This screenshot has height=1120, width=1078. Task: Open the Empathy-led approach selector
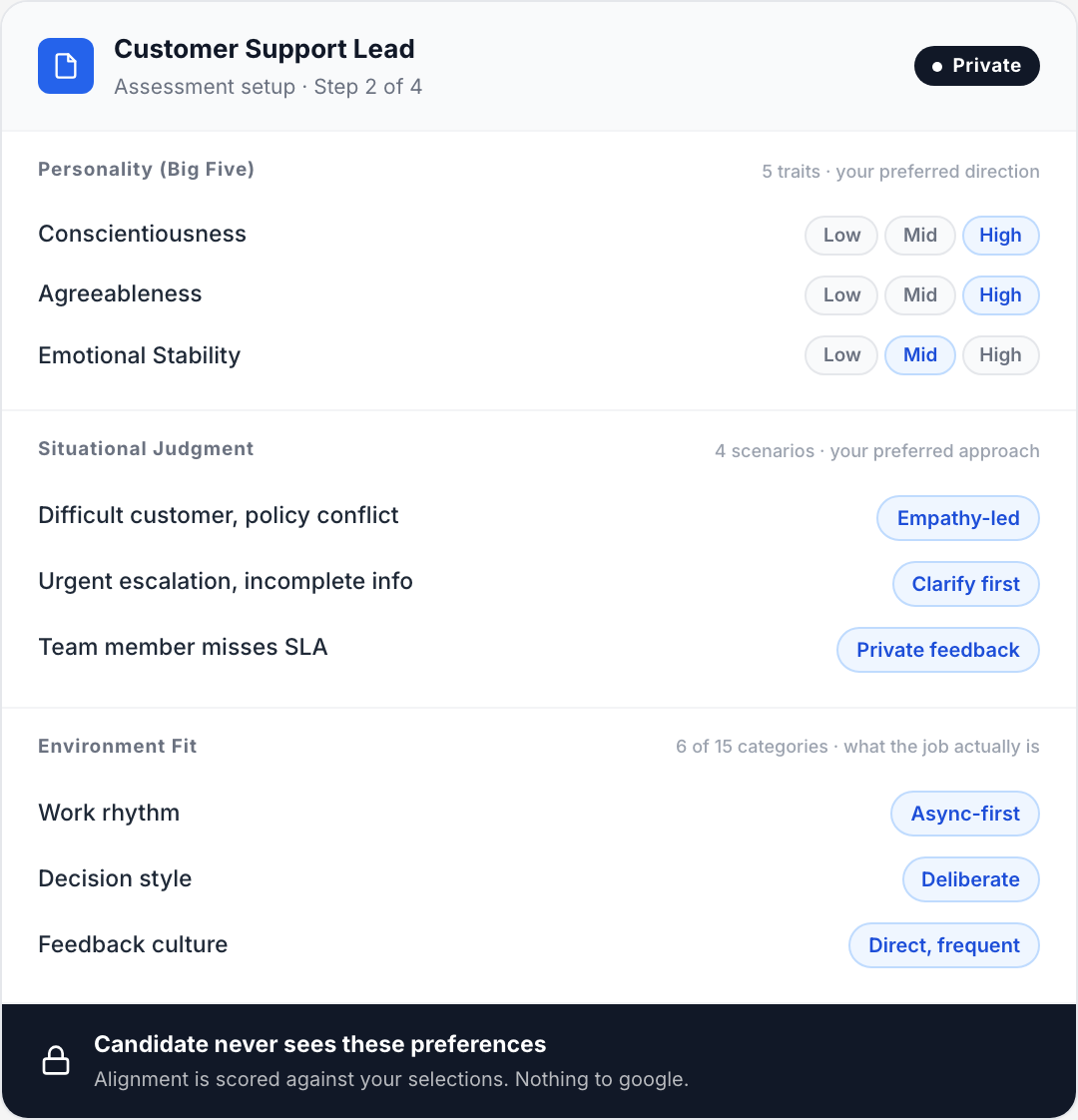[957, 517]
